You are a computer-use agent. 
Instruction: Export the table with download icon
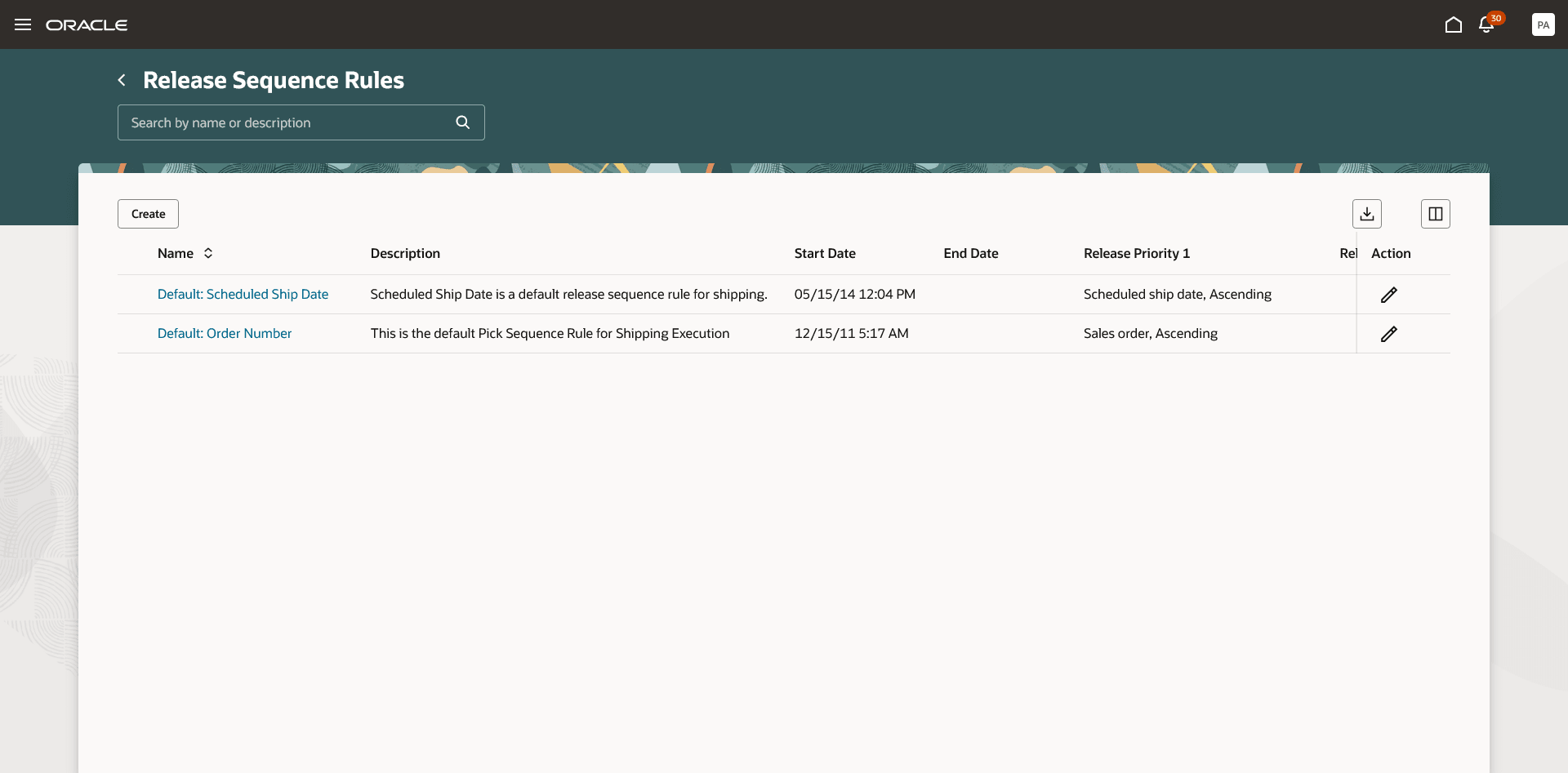click(x=1367, y=214)
